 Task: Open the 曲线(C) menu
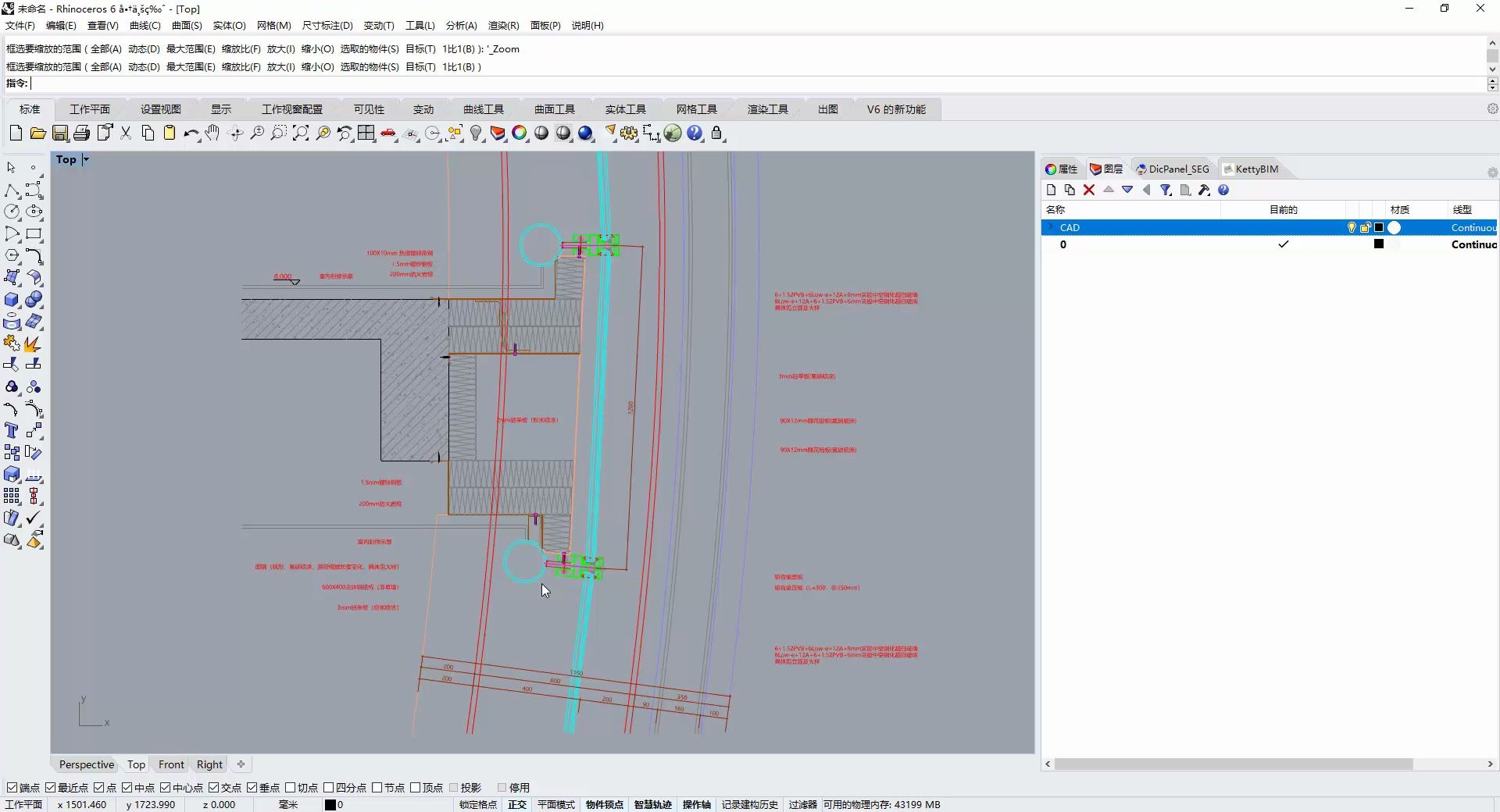pos(145,26)
